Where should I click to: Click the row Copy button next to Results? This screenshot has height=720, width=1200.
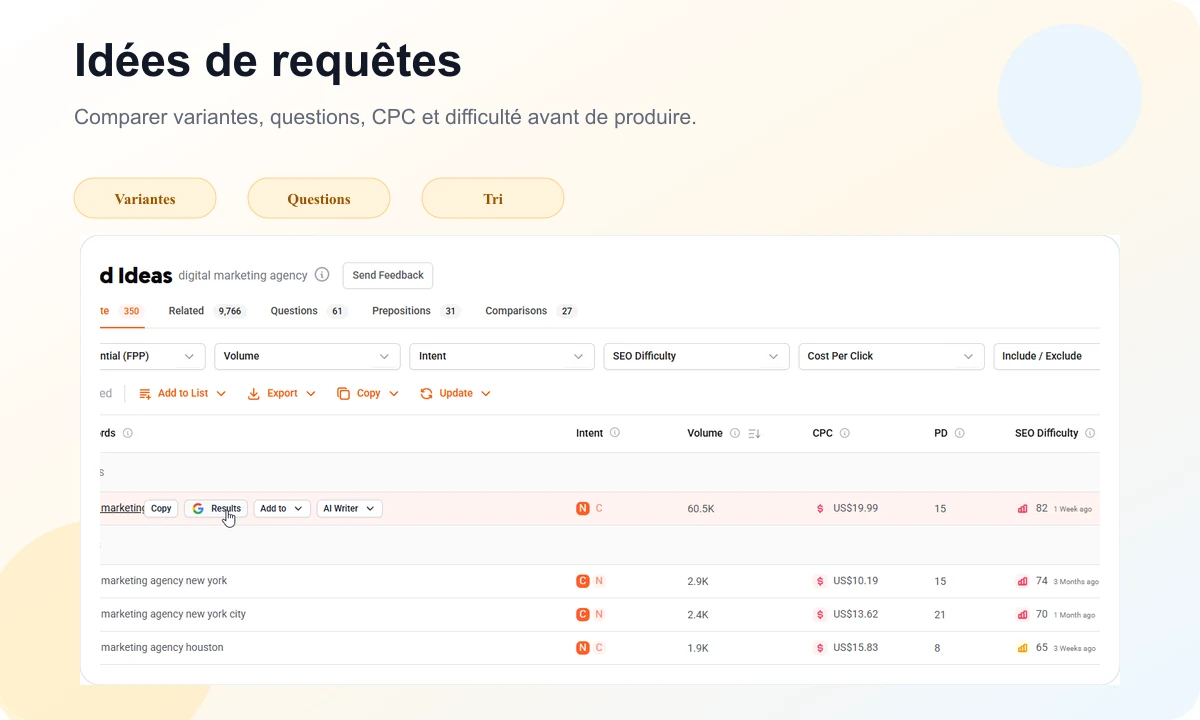[161, 509]
